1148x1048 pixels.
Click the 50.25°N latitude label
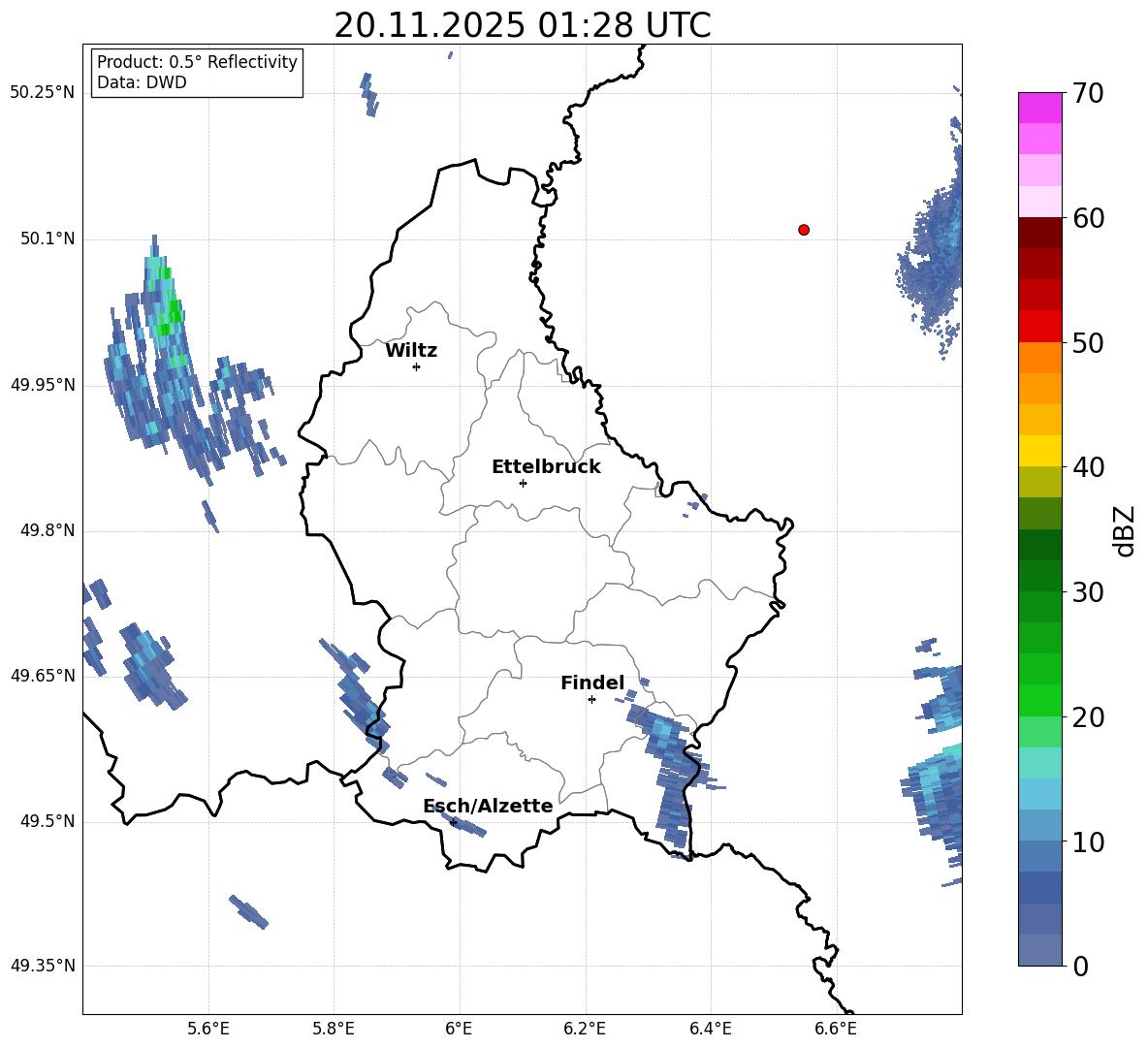(x=42, y=93)
